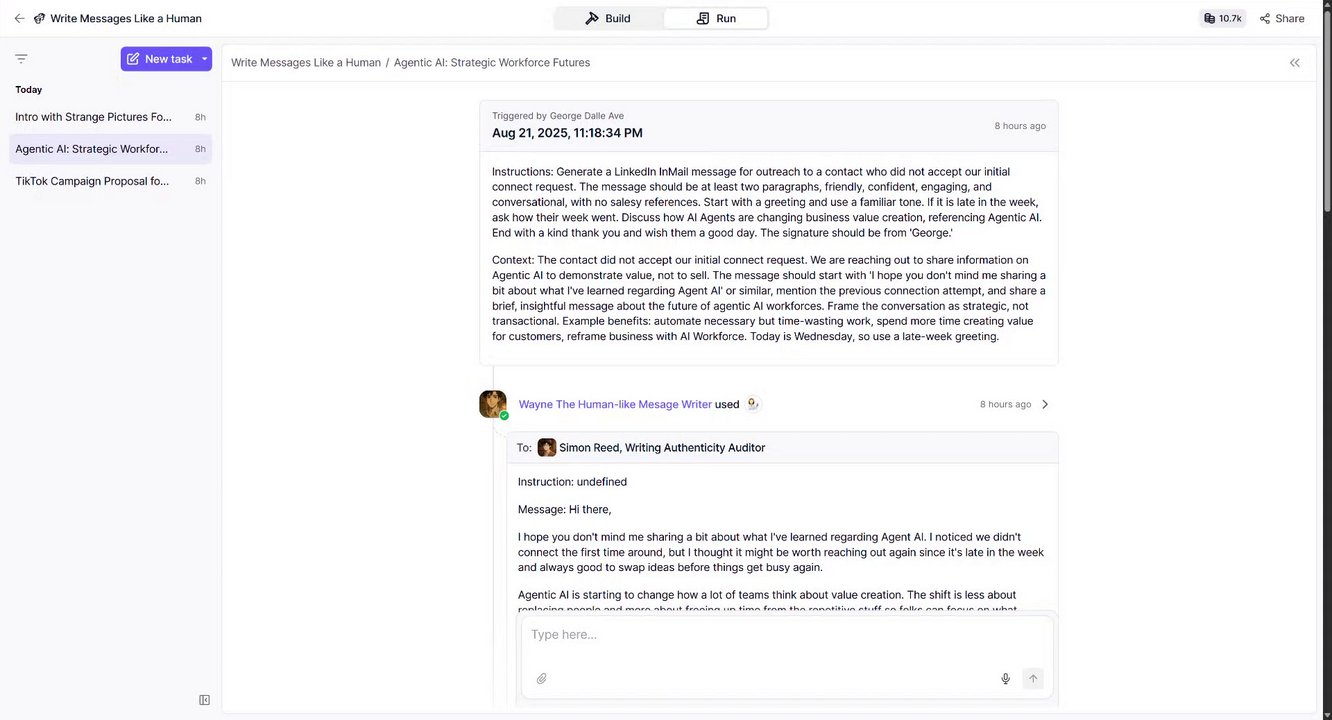Open the task filter icon

click(21, 59)
